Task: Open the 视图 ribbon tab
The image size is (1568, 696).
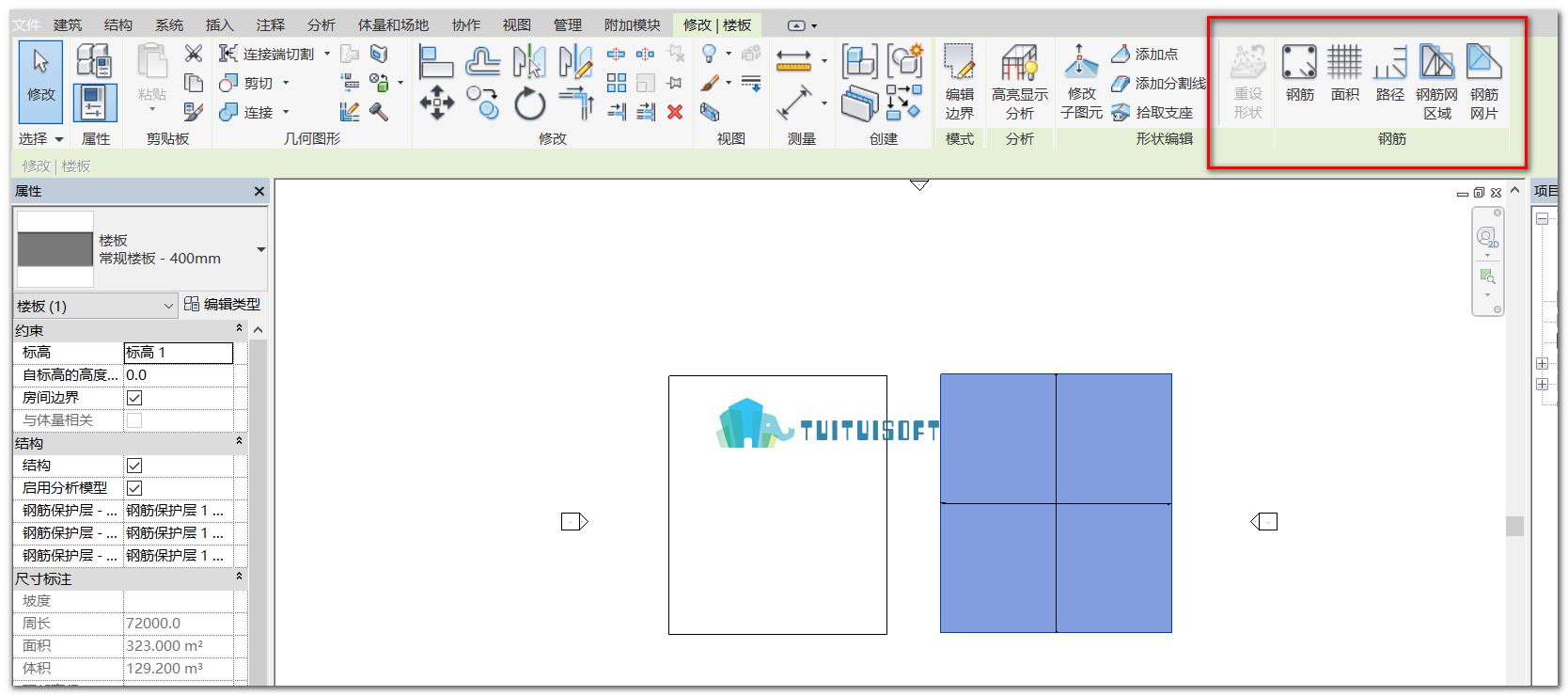Action: click(x=517, y=25)
